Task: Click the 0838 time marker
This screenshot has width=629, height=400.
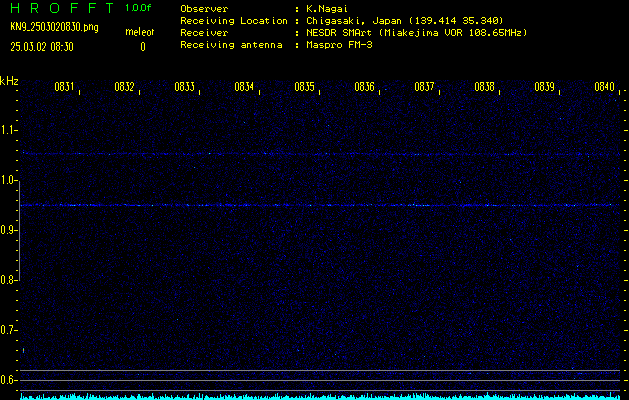Action: 484,87
